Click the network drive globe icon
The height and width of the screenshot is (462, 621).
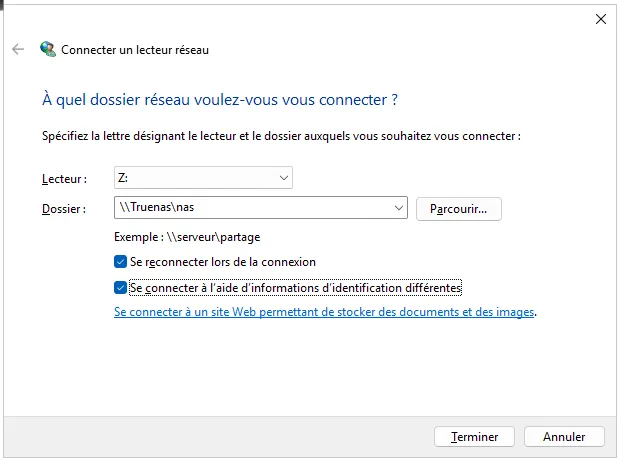[48, 49]
